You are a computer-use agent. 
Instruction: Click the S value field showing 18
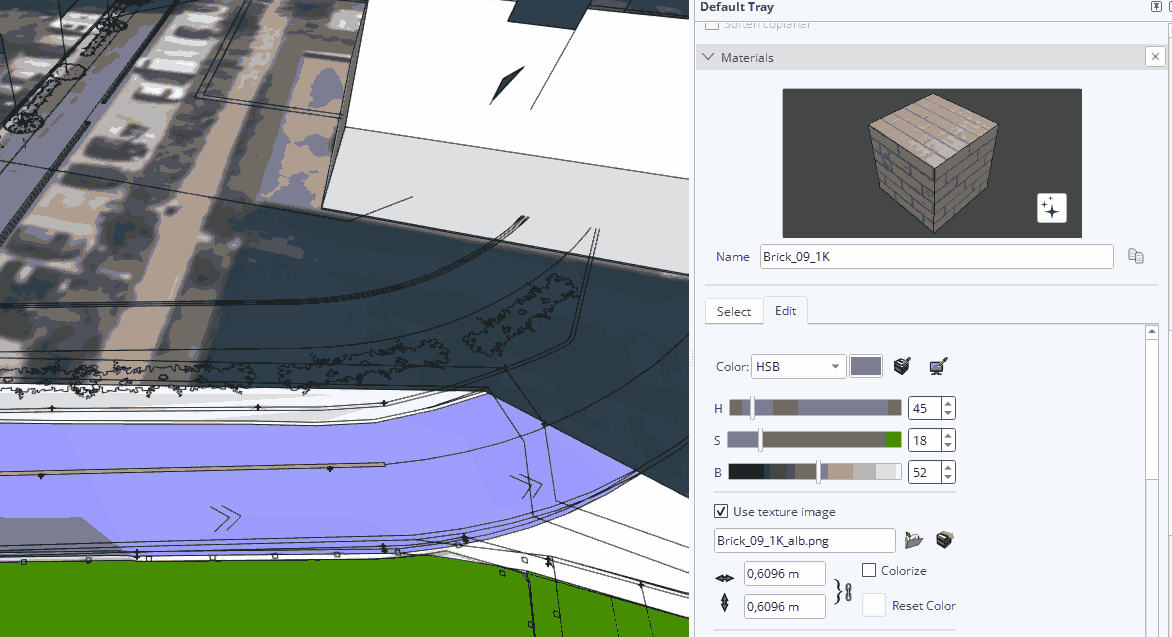tap(925, 440)
